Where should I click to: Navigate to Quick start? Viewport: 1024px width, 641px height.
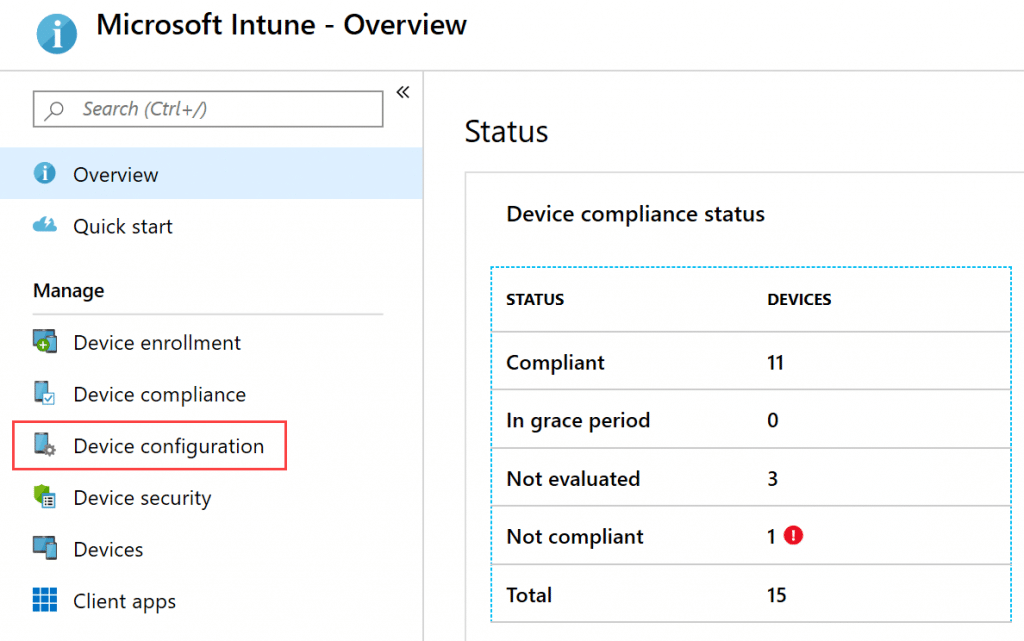[x=123, y=226]
